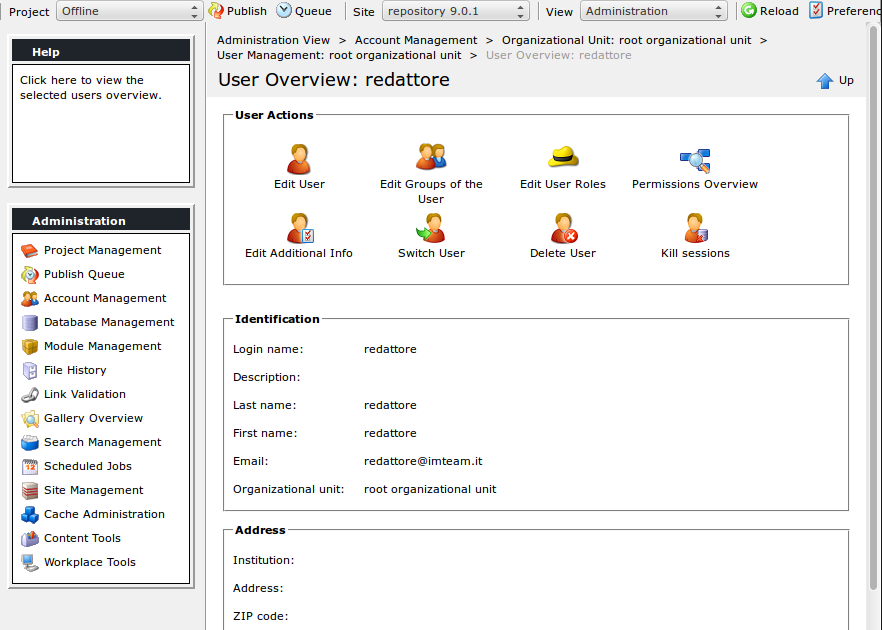Click the Publish Queue sidebar icon
The width and height of the screenshot is (882, 630).
[30, 274]
